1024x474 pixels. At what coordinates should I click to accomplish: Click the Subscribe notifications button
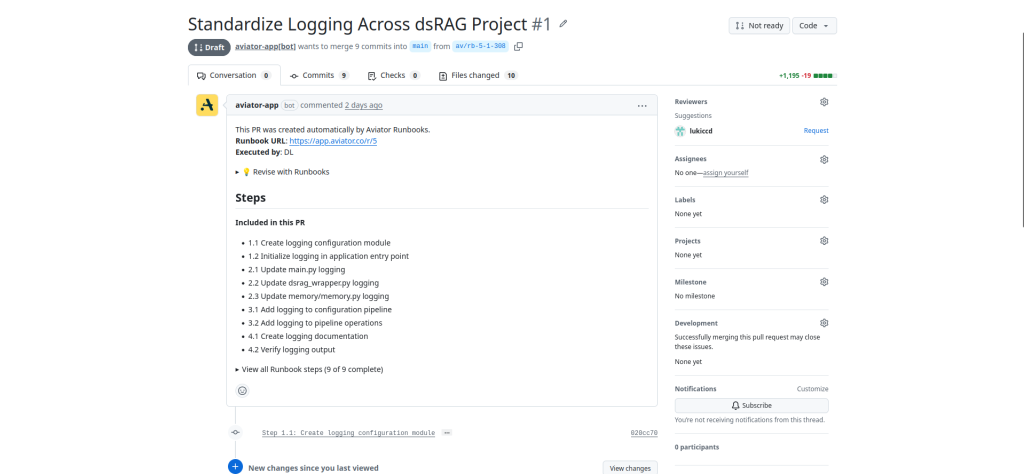(752, 405)
